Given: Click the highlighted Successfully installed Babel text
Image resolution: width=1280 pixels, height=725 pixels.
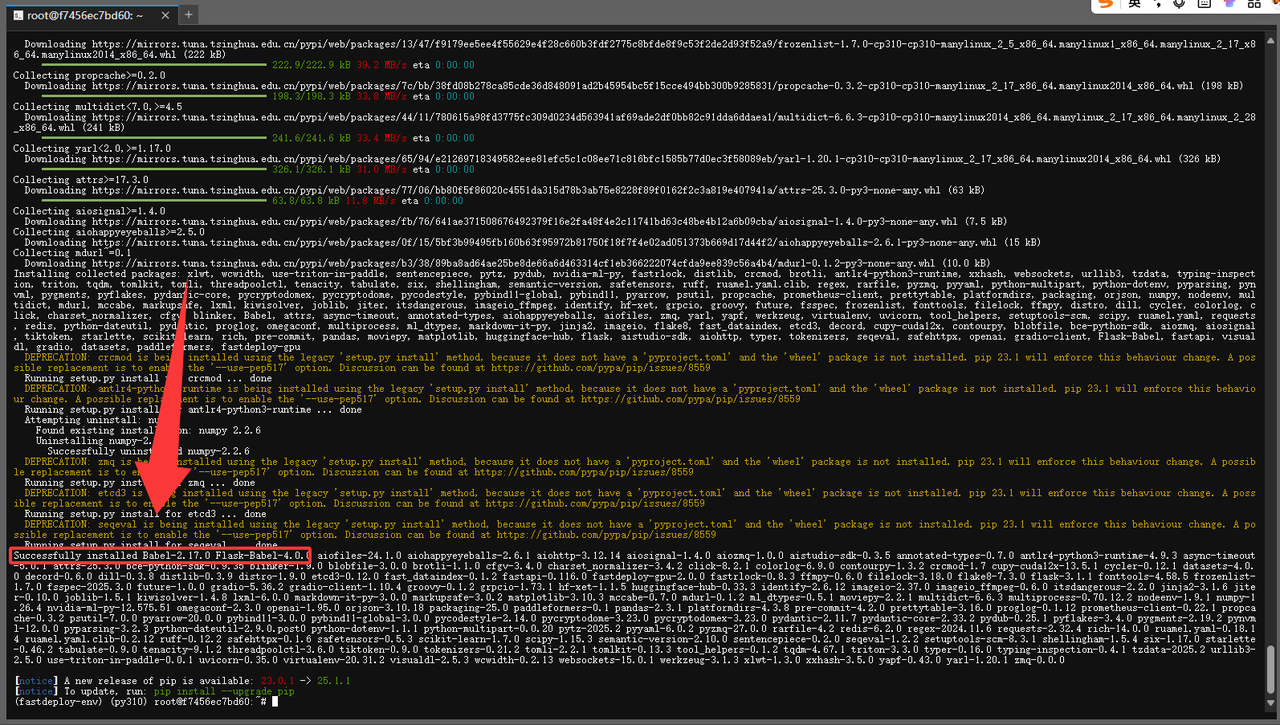Looking at the screenshot, I should (160, 555).
